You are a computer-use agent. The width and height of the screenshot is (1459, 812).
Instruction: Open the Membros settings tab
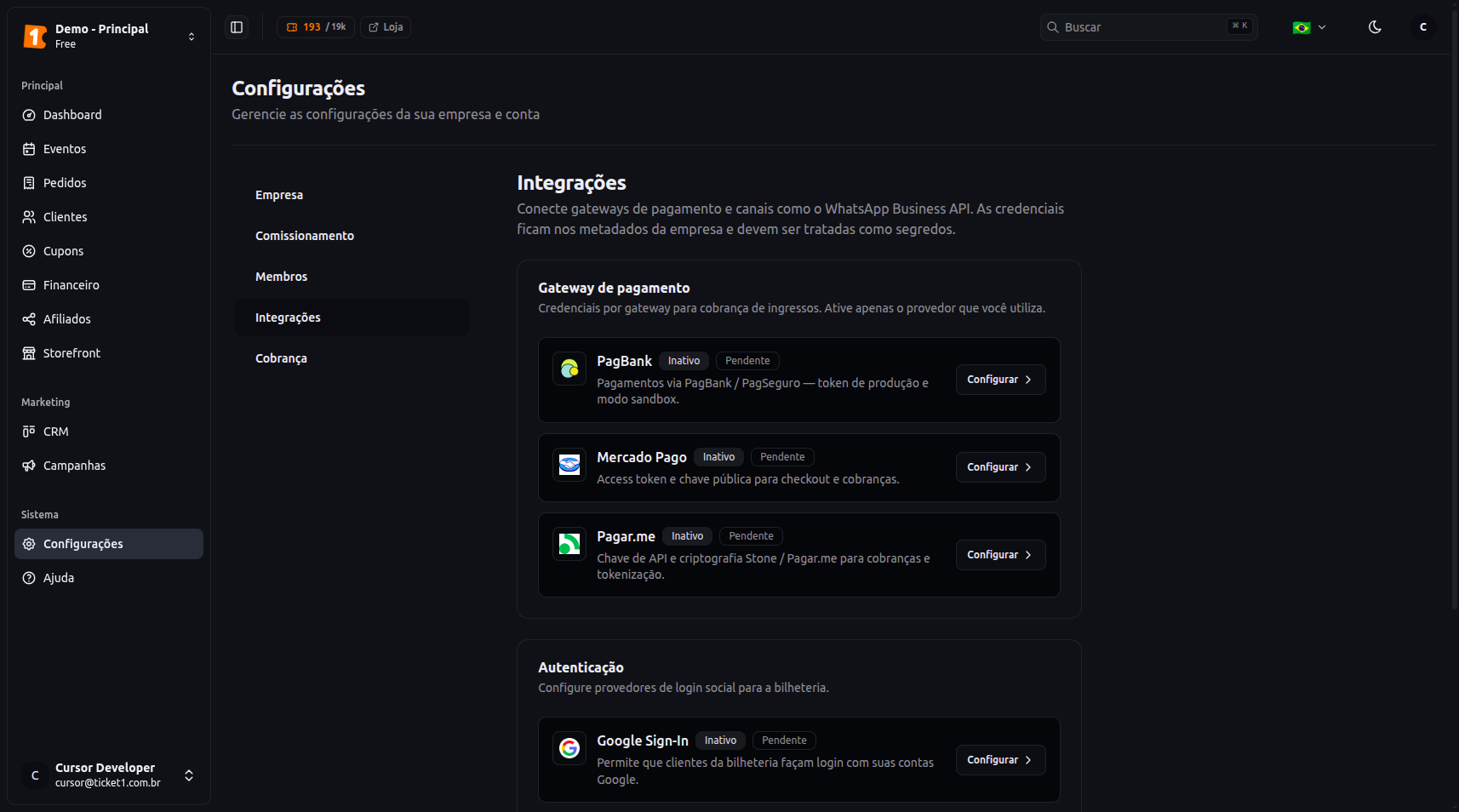point(352,277)
